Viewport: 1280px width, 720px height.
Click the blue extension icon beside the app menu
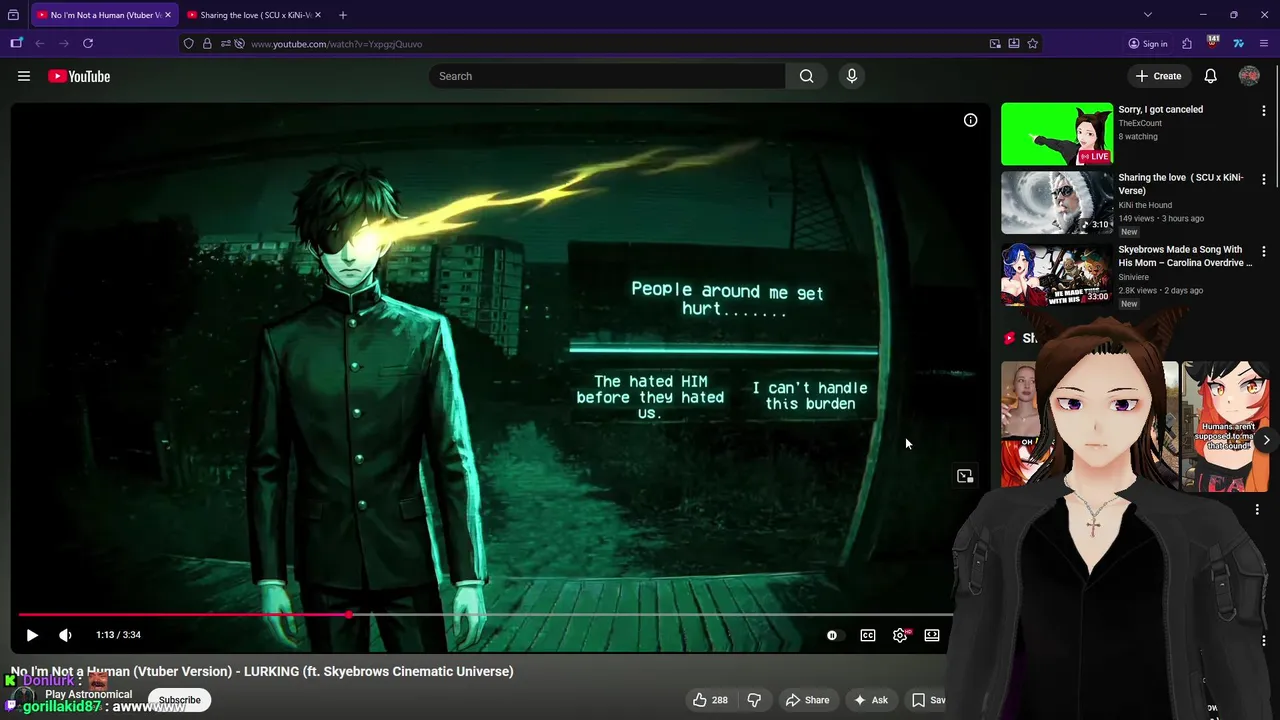point(1238,43)
